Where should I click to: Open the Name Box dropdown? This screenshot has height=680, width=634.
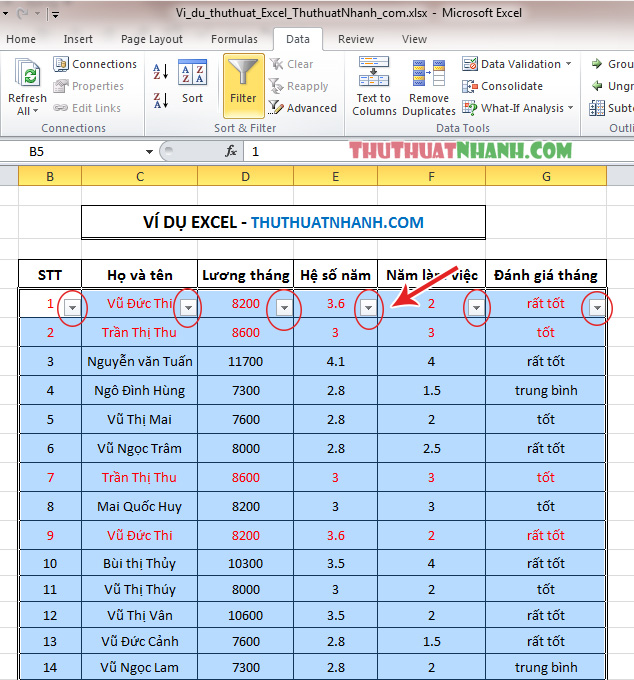tap(149, 152)
